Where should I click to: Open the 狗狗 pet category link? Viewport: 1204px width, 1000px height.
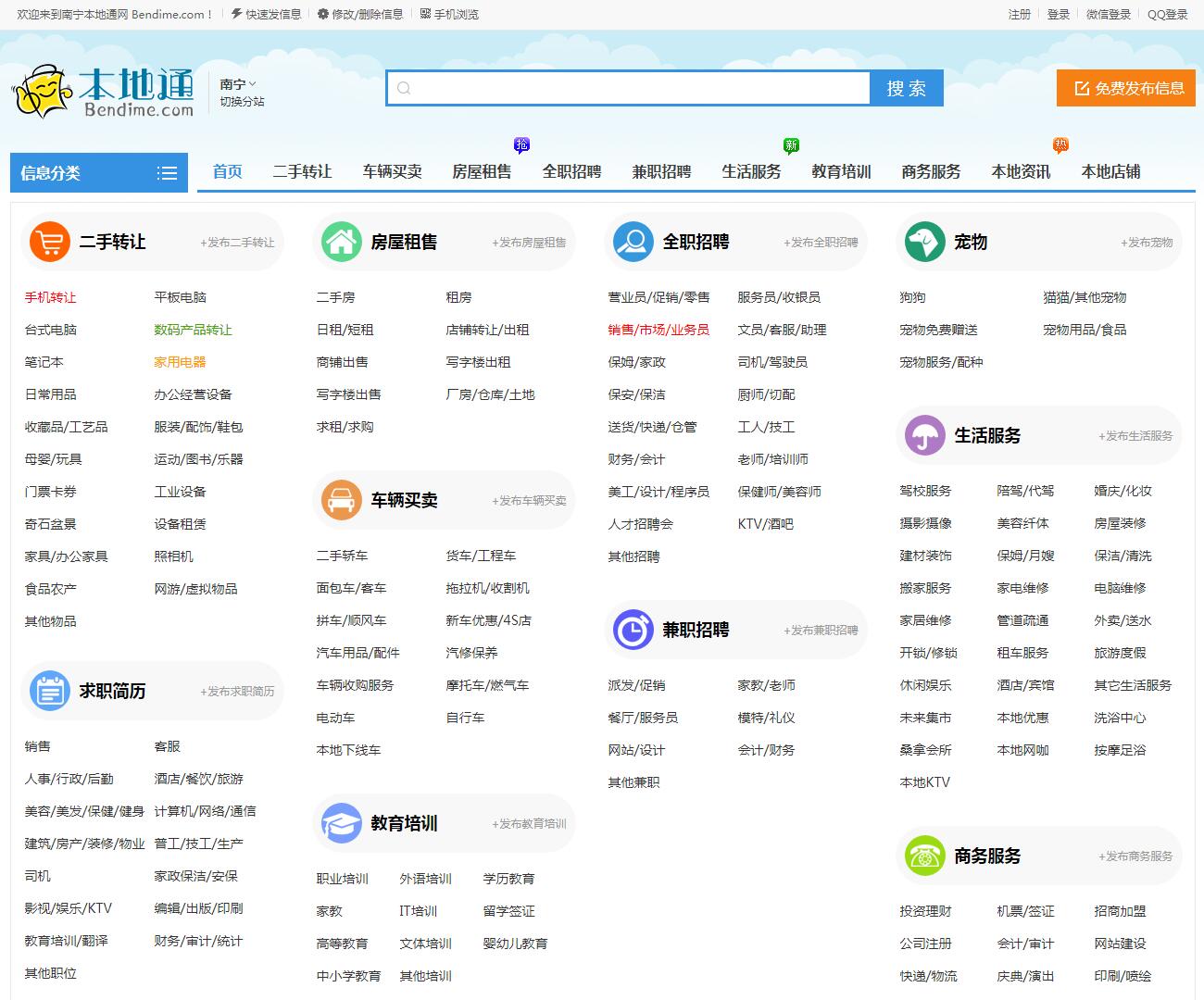point(912,297)
